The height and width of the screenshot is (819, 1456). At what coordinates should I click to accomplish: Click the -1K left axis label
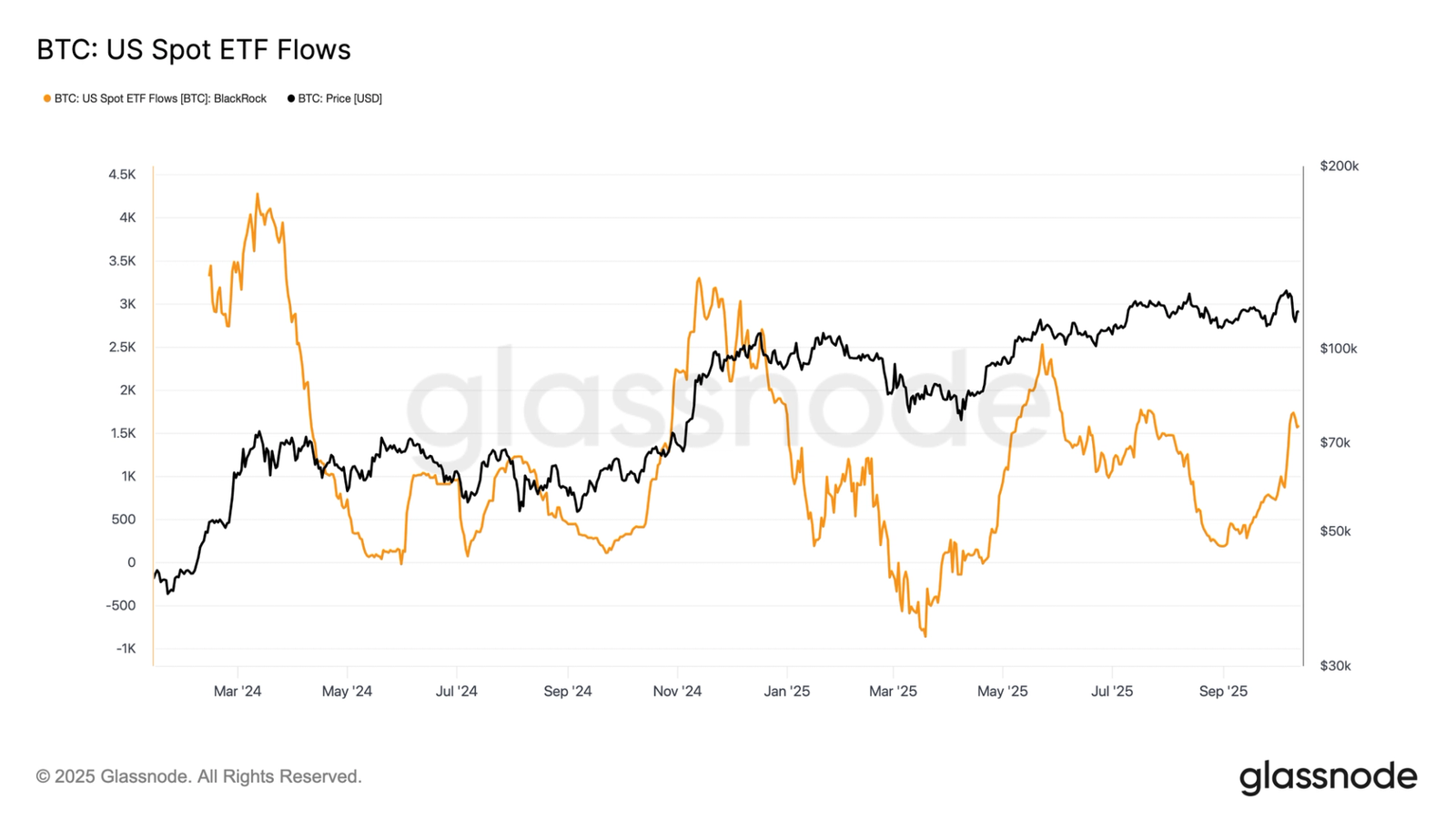126,649
